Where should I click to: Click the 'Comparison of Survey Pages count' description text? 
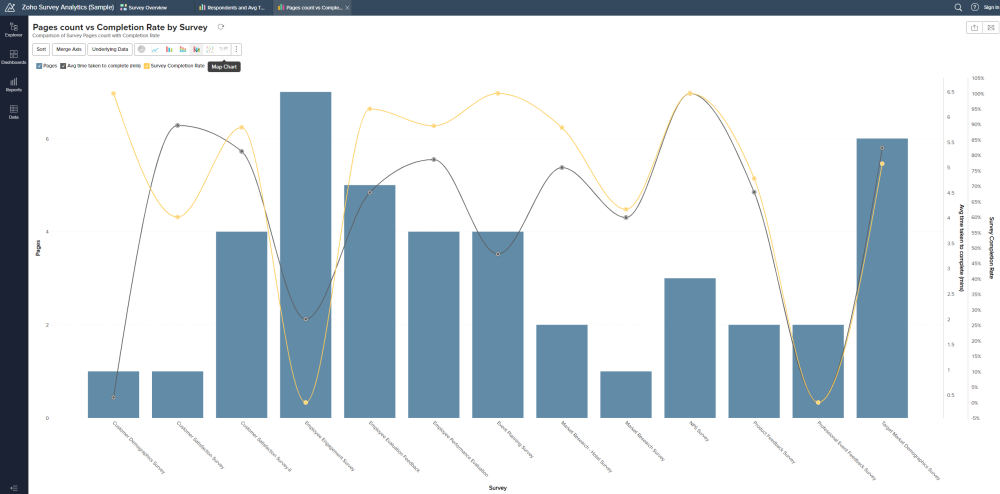(96, 36)
